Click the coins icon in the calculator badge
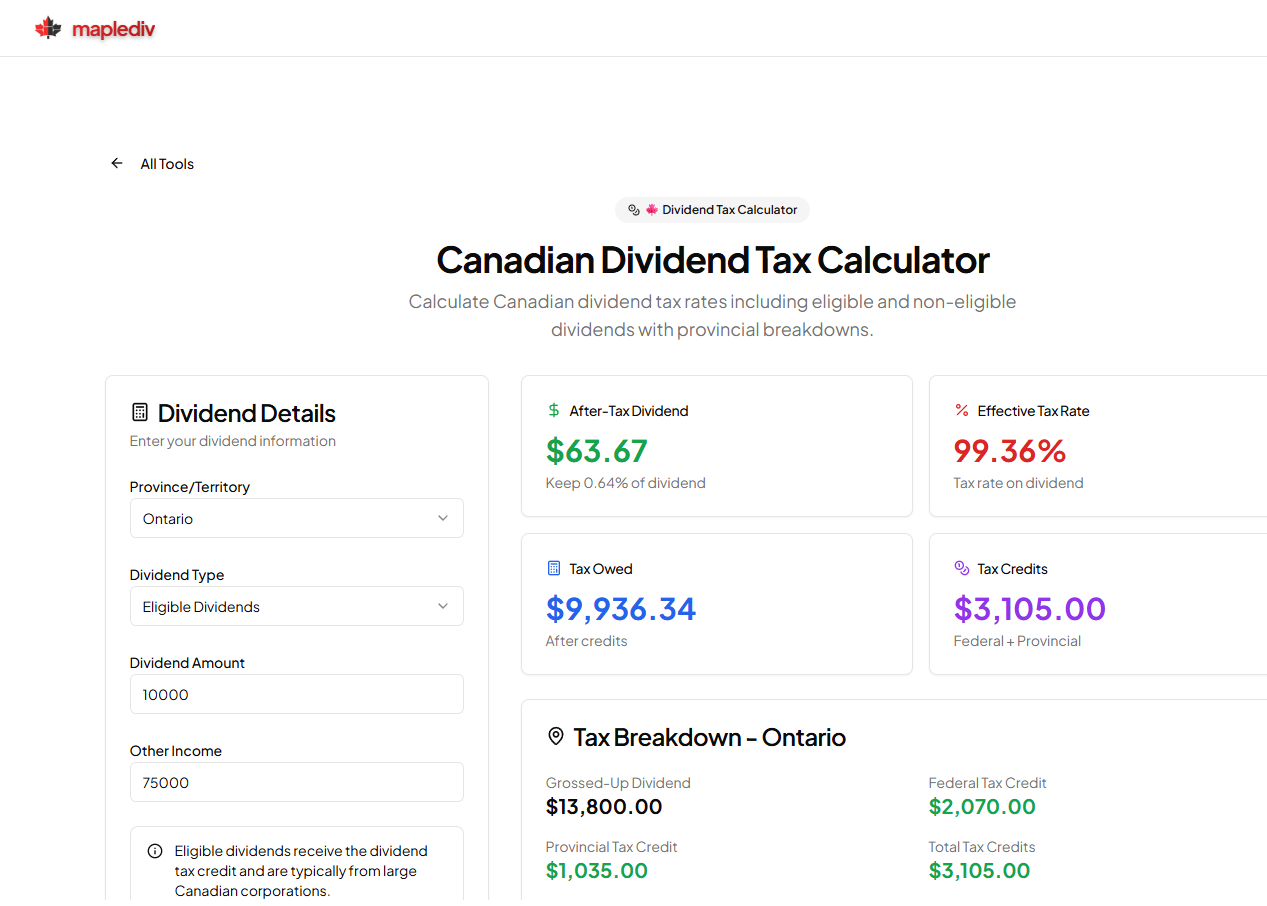1267x906 pixels. [x=633, y=210]
